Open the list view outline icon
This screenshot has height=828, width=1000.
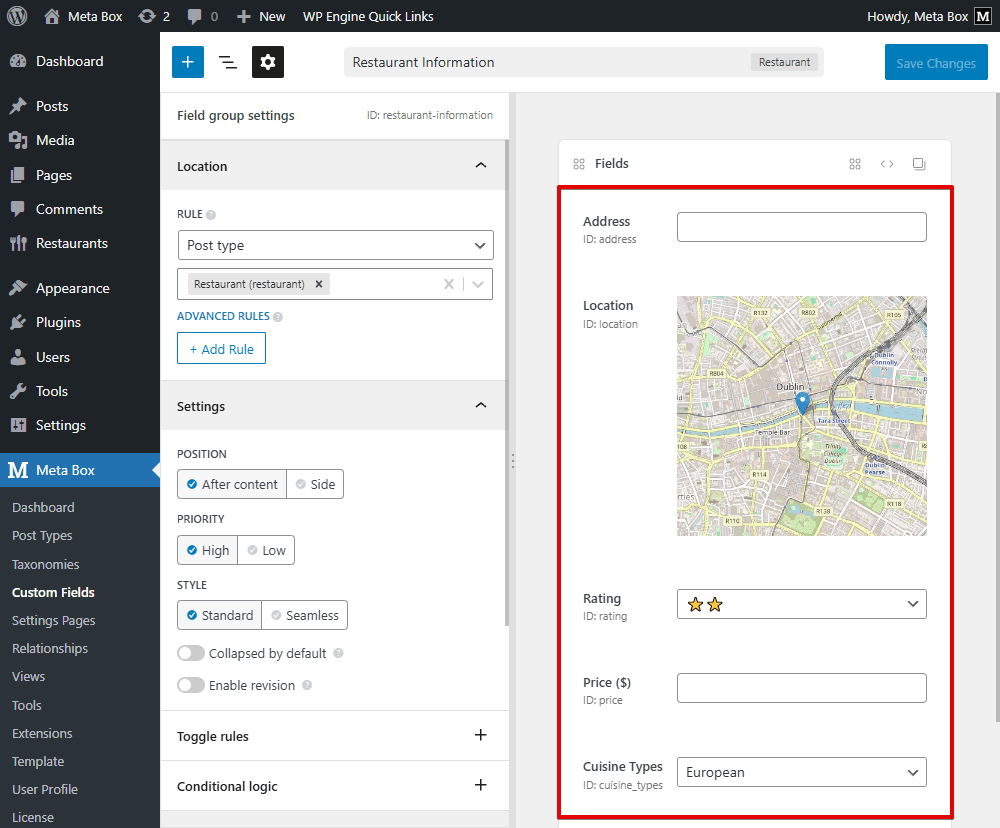[228, 62]
